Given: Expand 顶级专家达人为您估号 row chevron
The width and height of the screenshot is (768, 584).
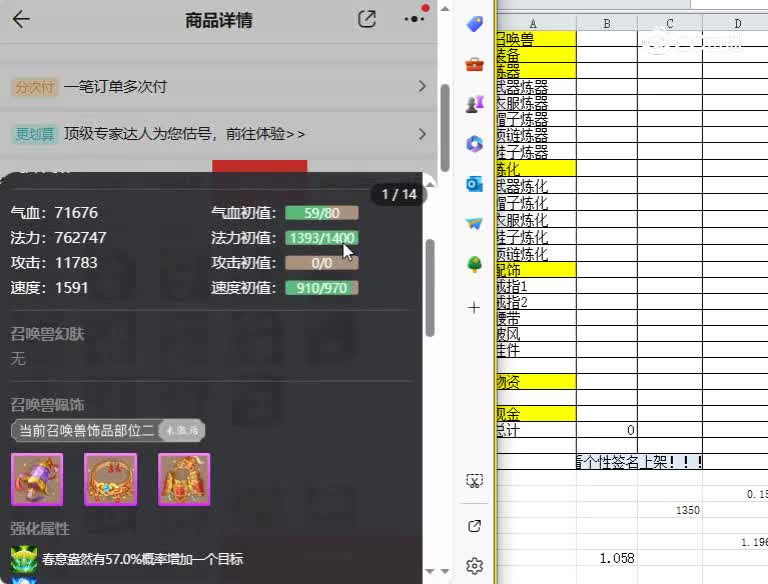Looking at the screenshot, I should 422,134.
